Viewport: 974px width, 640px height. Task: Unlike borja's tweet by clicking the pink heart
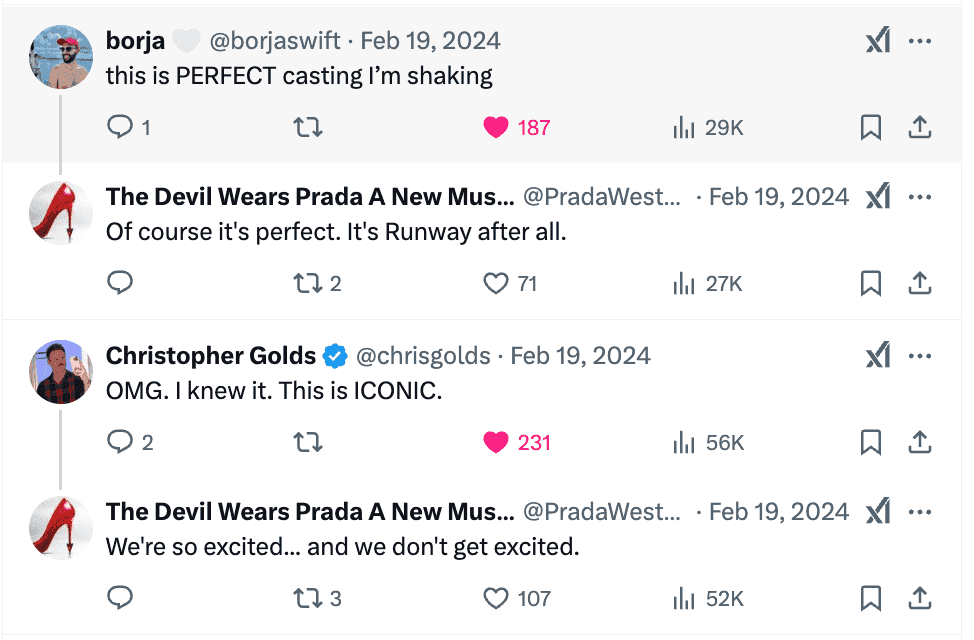[496, 127]
